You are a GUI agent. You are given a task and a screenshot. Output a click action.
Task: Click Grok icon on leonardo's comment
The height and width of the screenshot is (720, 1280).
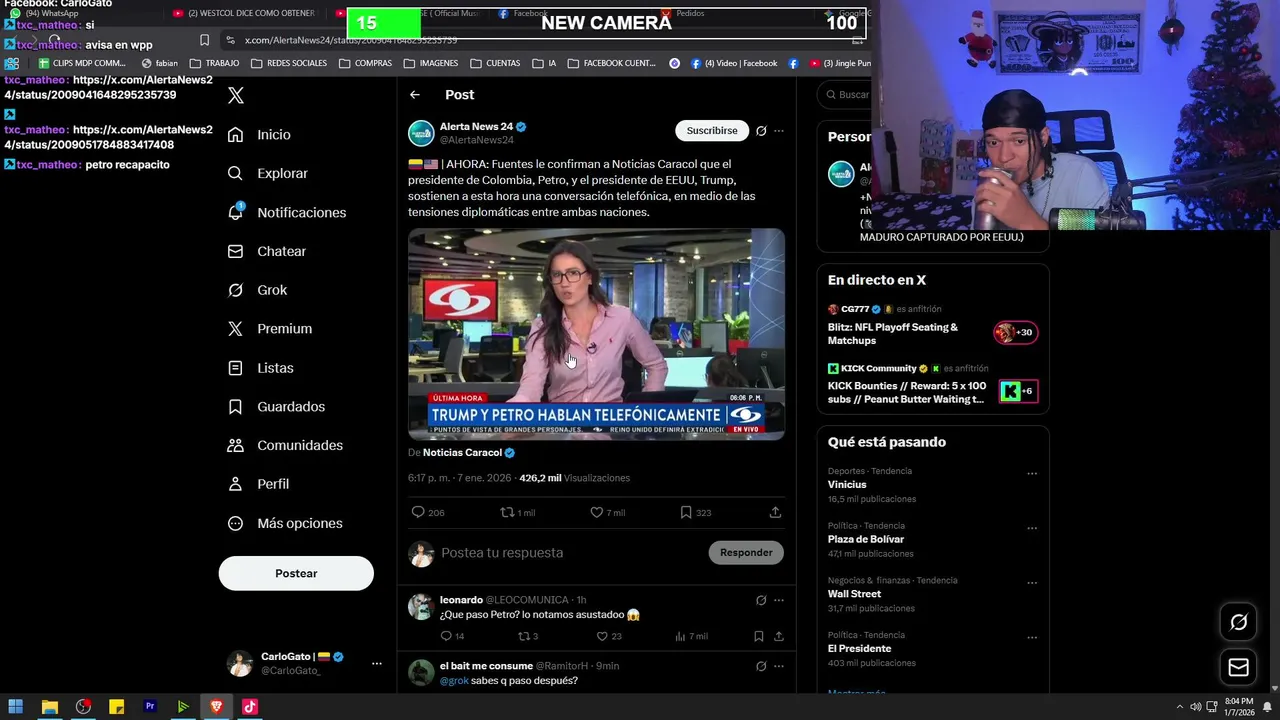pyautogui.click(x=761, y=601)
